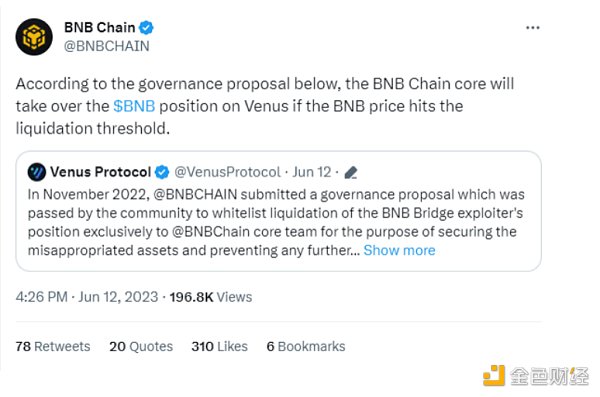
Task: Open the BNB Chain profile avatar
Action: (x=34, y=37)
